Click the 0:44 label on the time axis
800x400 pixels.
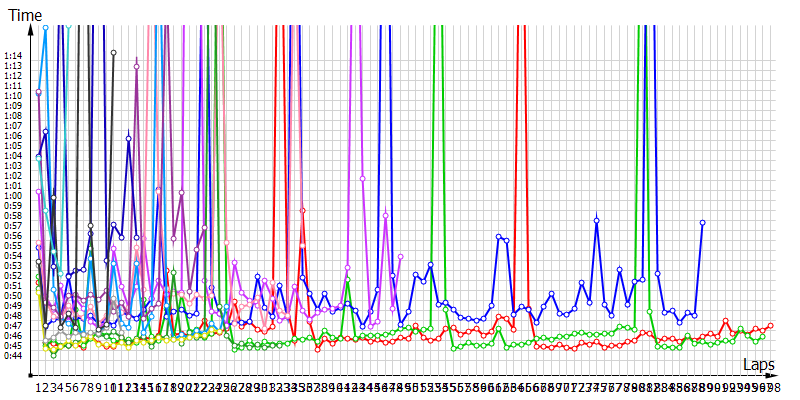[13, 355]
